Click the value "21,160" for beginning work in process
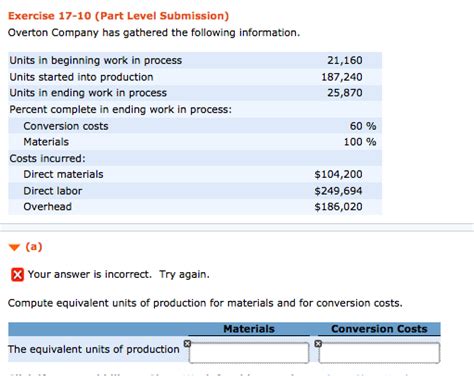Screen dimensions: 474x376 tap(345, 60)
